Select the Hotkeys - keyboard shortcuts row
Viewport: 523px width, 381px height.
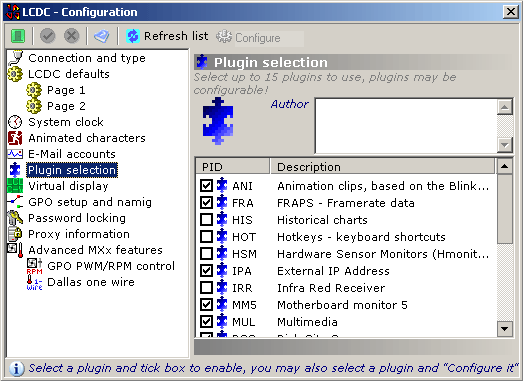point(362,237)
